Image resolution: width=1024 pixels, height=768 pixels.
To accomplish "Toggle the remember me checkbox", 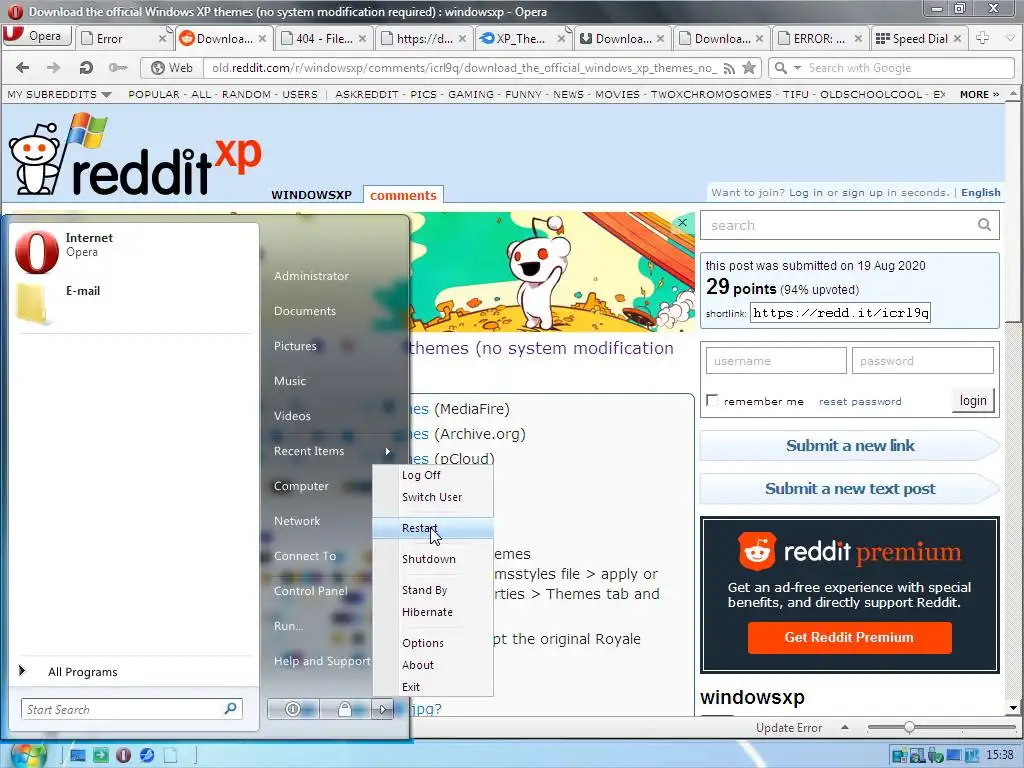I will point(712,400).
